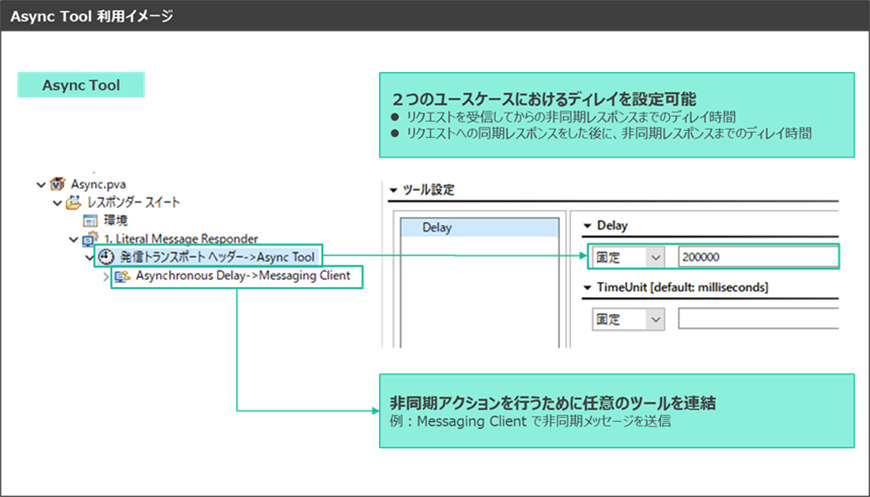Select the Asynchronous Delay->Messaging Client tree item
The width and height of the screenshot is (870, 497).
point(243,276)
